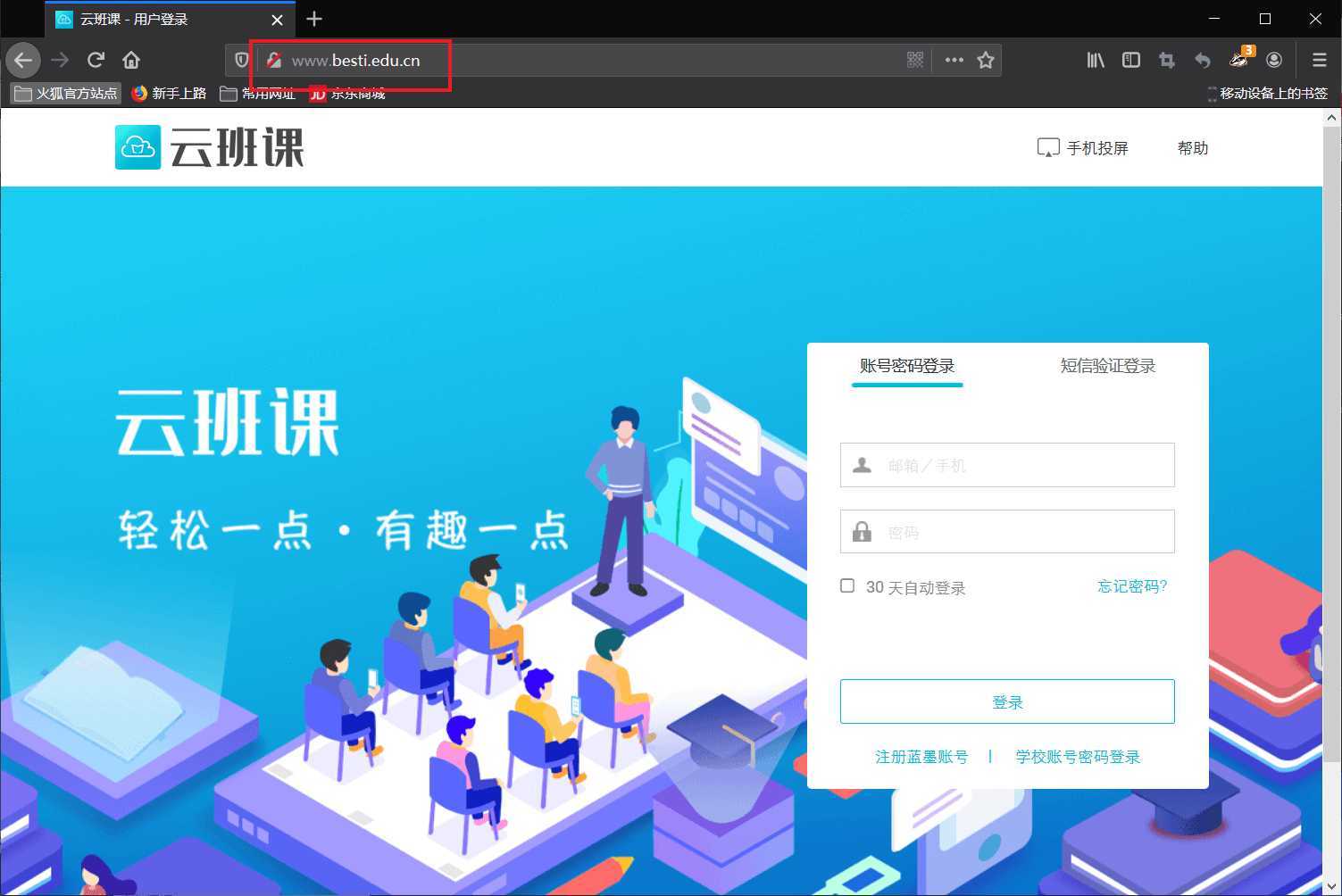Open the 帮助 link
Screen dimensions: 1342x896
(1193, 148)
